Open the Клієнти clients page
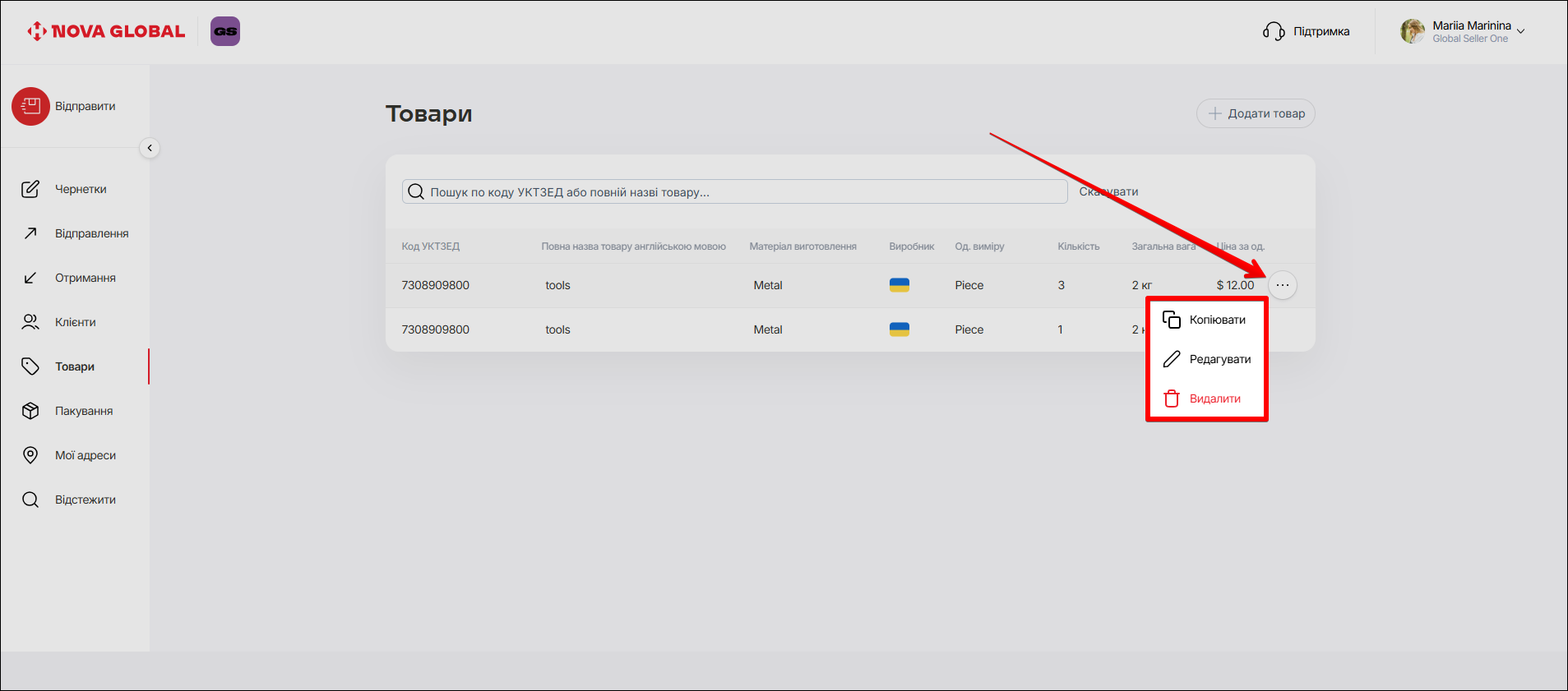Image resolution: width=1568 pixels, height=691 pixels. [75, 322]
